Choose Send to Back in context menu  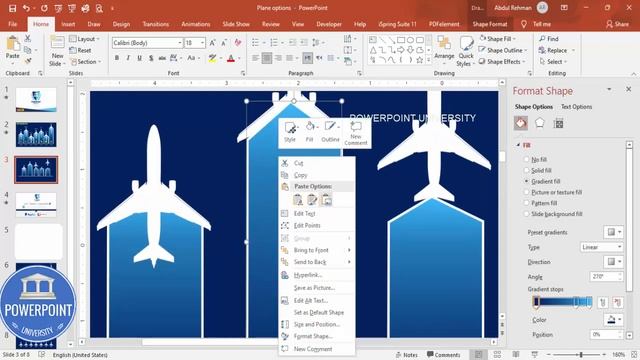coord(317,262)
